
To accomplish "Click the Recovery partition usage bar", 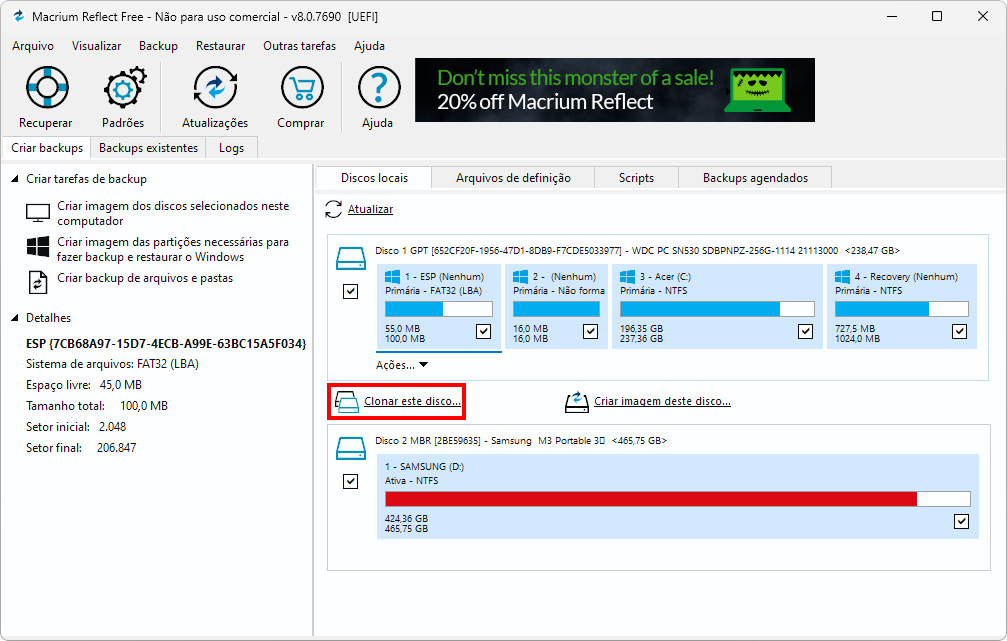I will (901, 309).
